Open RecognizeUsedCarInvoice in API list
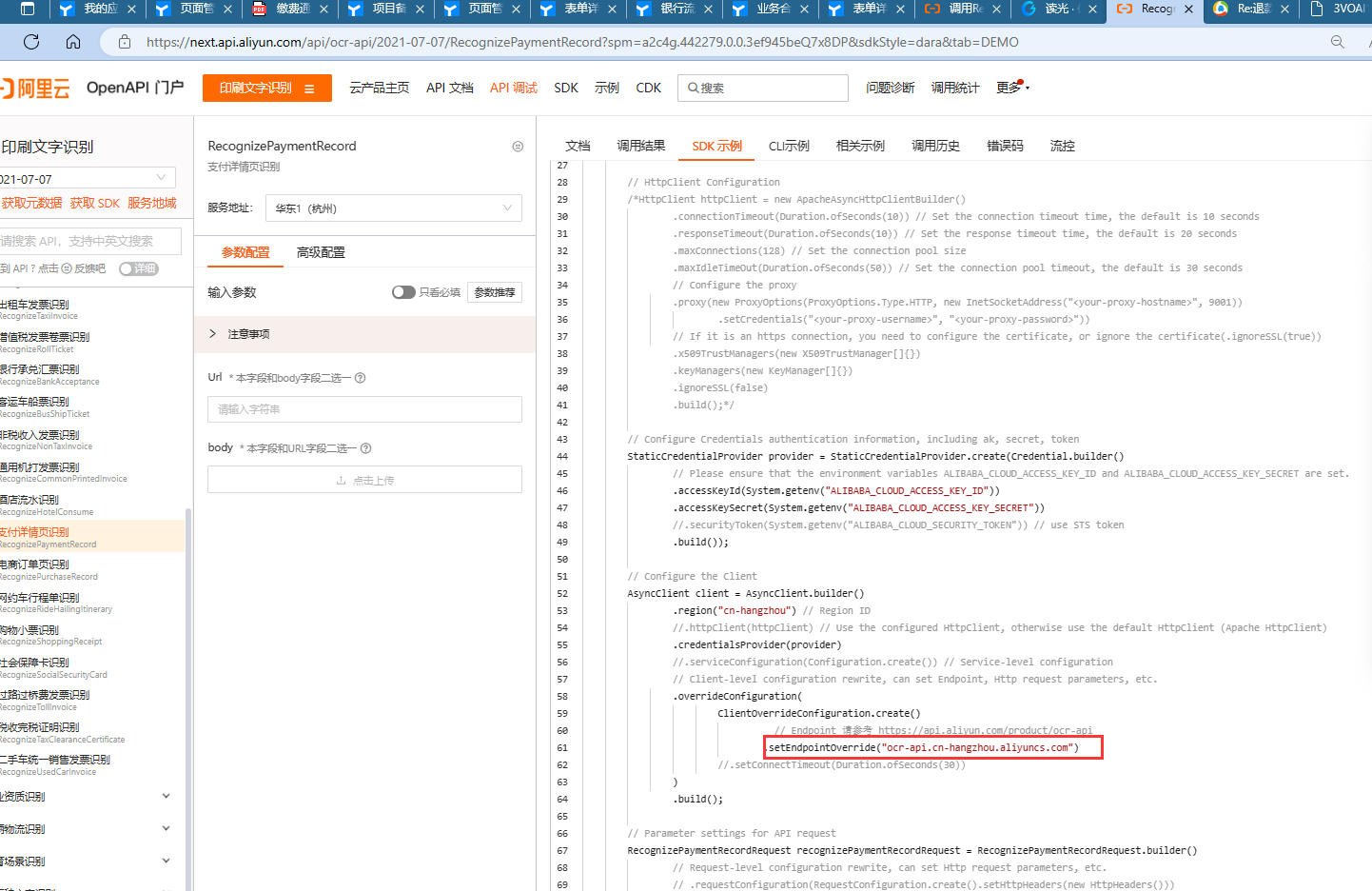This screenshot has width=1372, height=891. tap(55, 765)
